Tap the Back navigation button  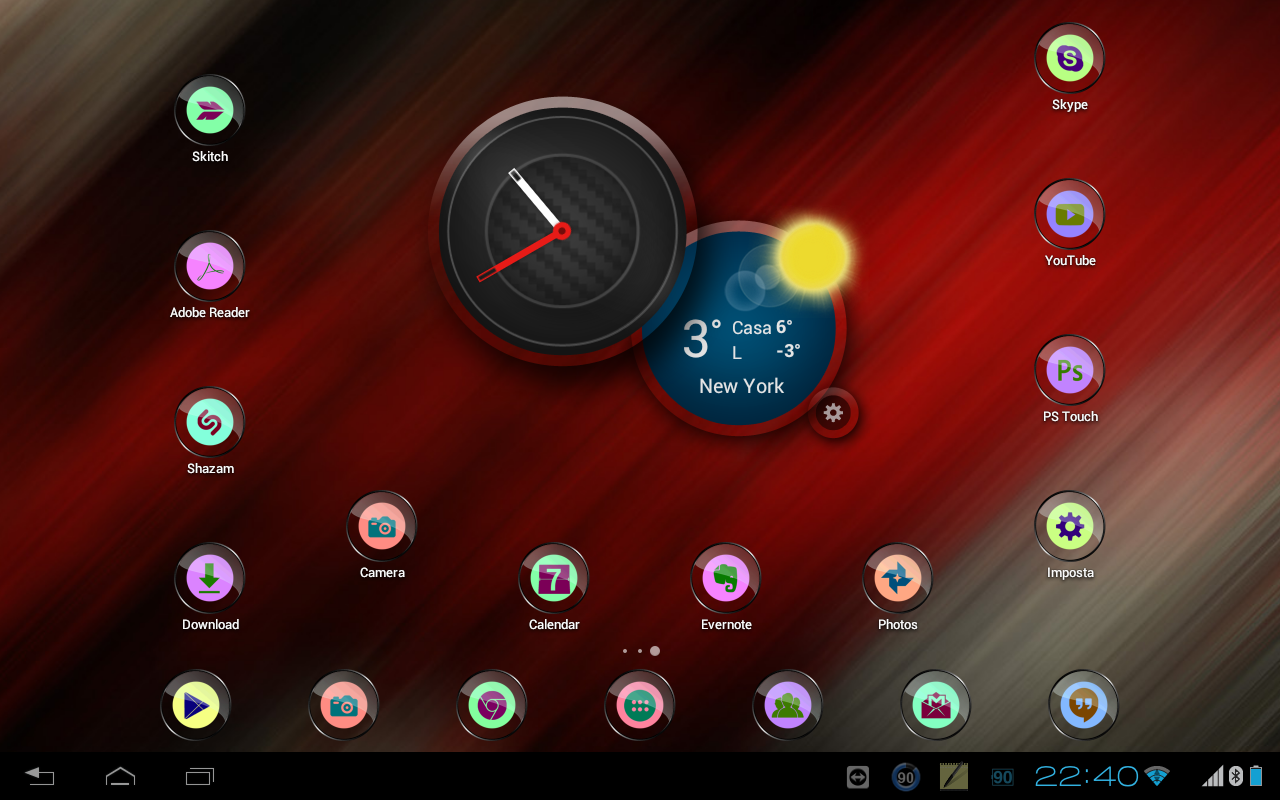coord(40,776)
